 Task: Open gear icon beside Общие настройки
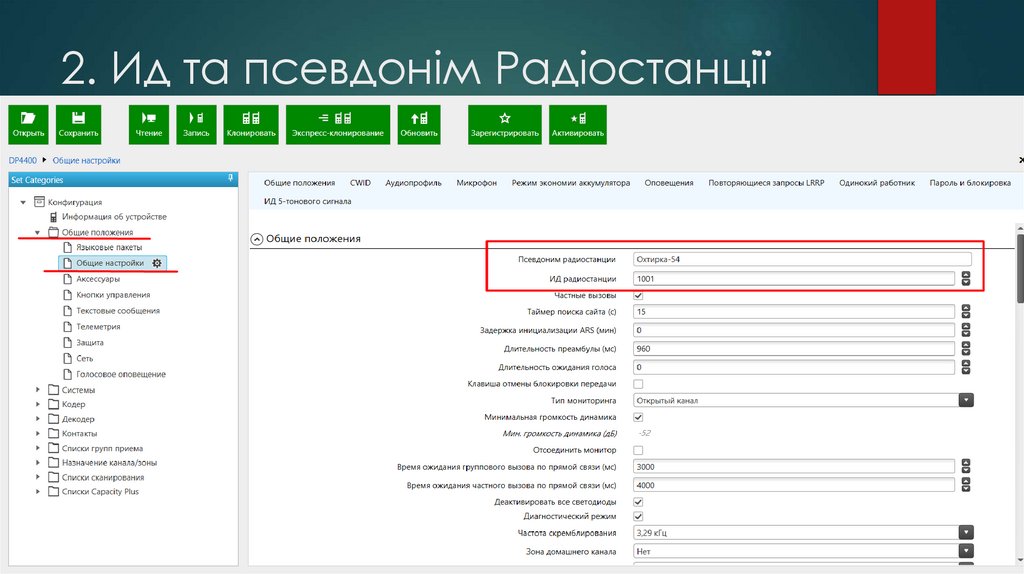pyautogui.click(x=157, y=263)
